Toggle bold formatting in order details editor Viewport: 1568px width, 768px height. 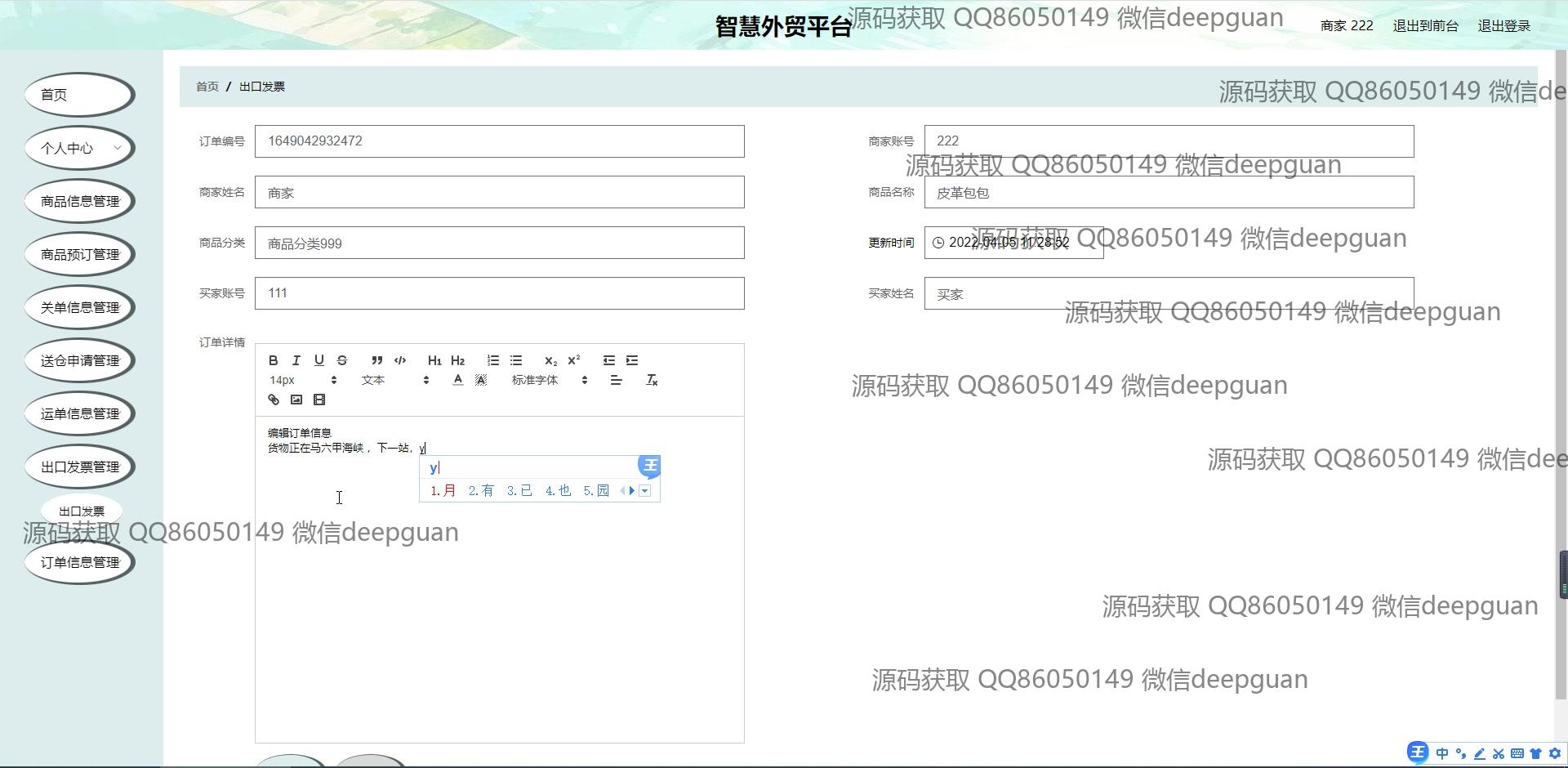point(274,360)
